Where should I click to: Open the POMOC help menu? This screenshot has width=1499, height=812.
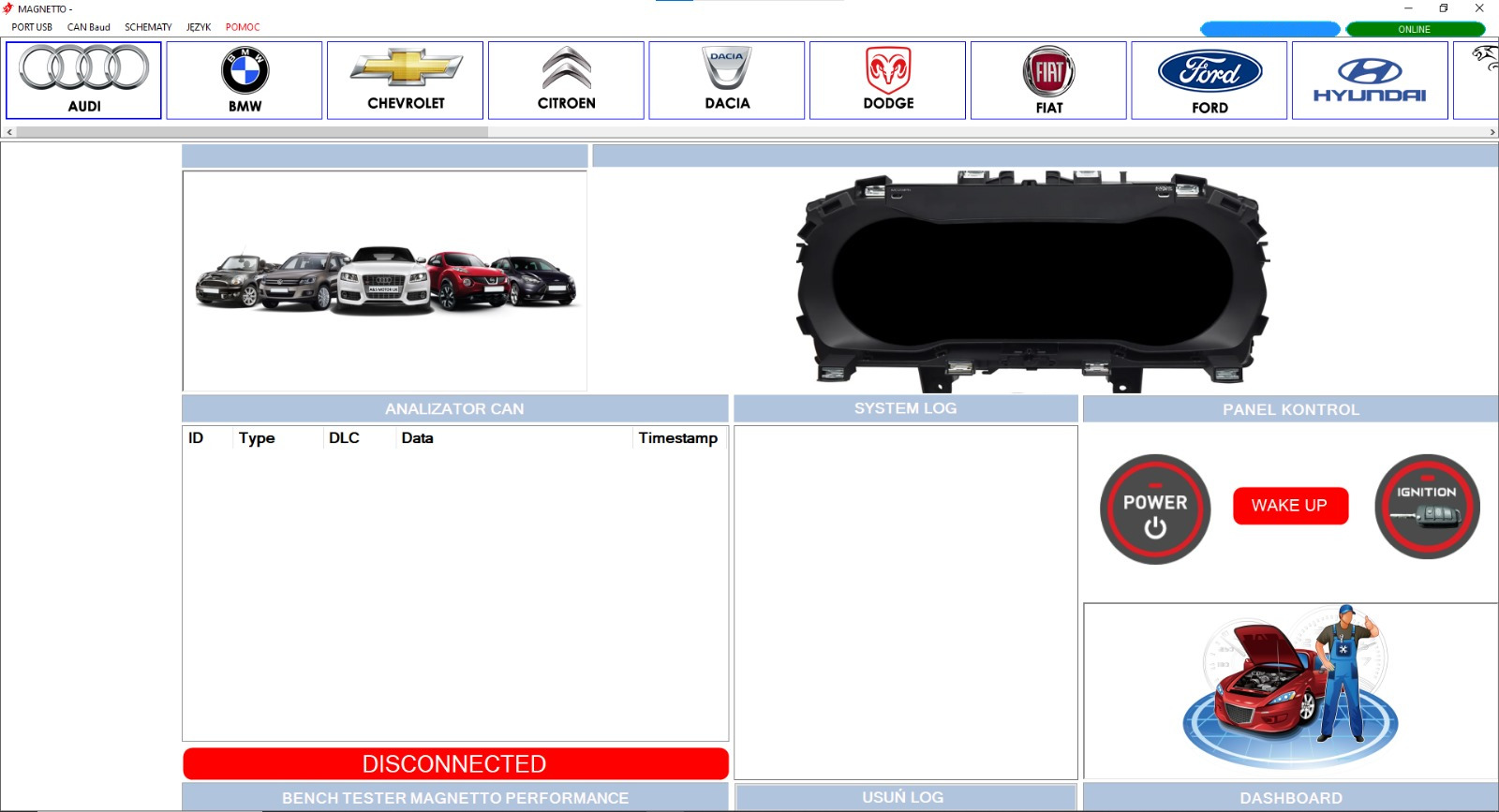pos(243,27)
